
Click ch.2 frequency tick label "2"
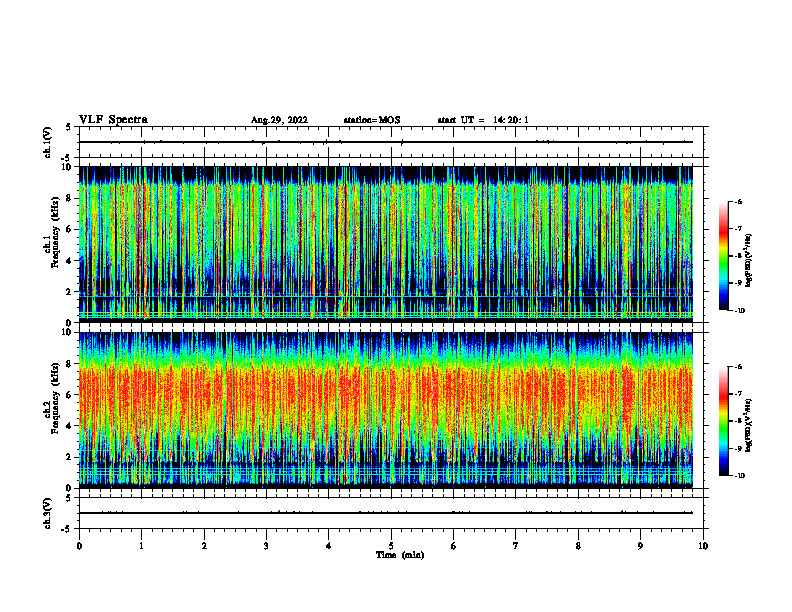tap(70, 457)
